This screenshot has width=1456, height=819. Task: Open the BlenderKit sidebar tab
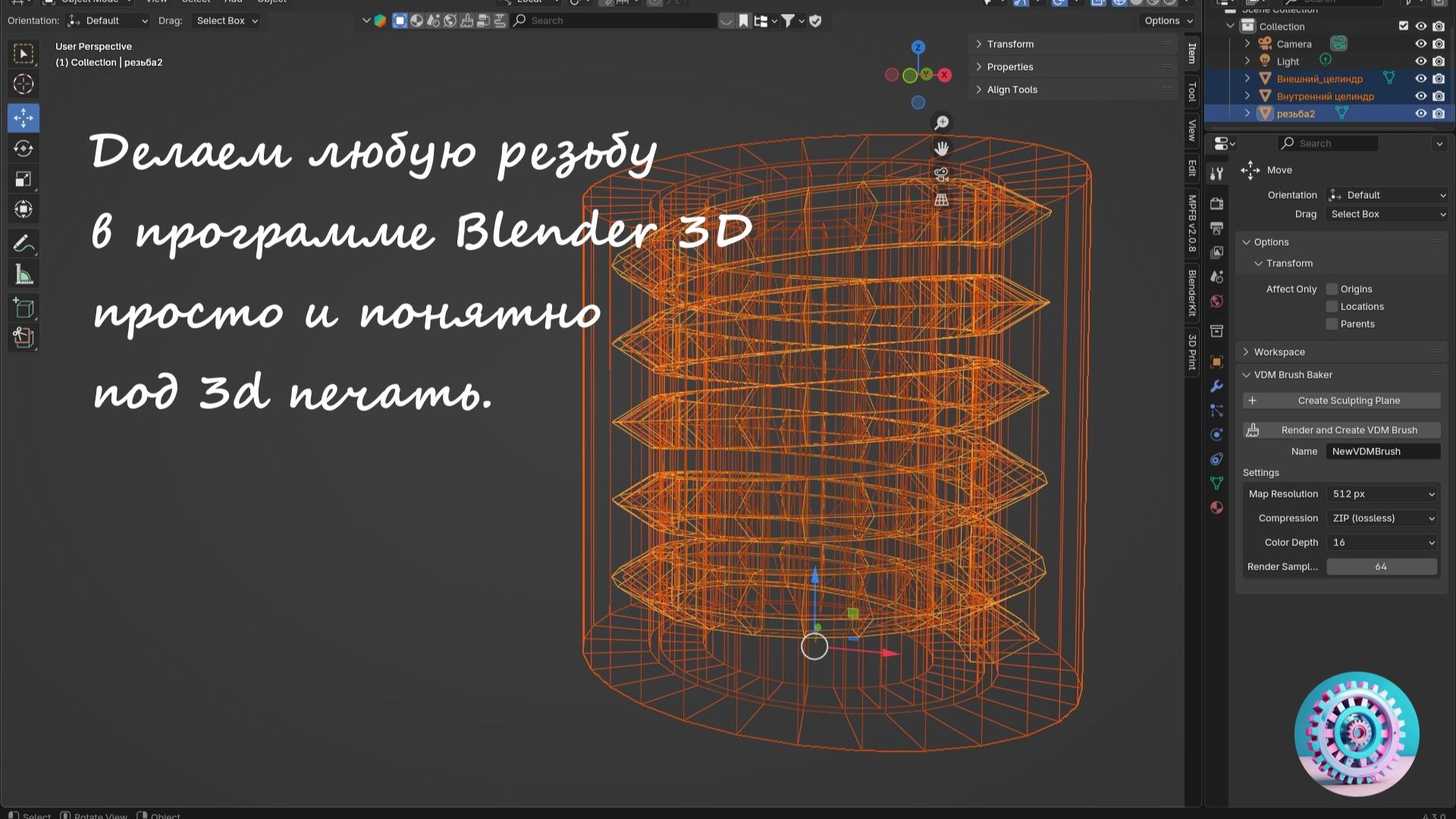[1192, 293]
